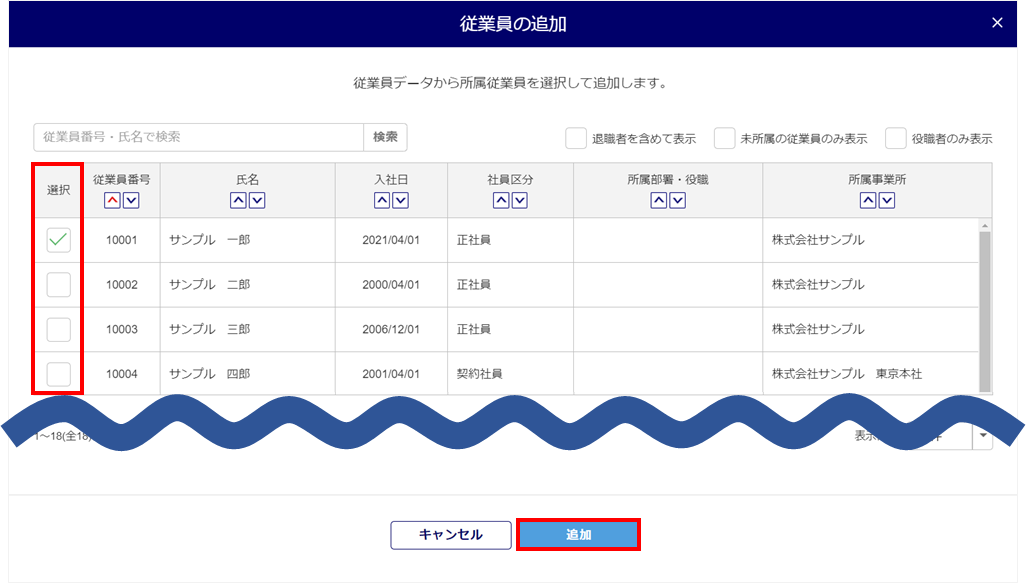1026x583 pixels.
Task: Sort 入社日 column descending
Action: [401, 201]
